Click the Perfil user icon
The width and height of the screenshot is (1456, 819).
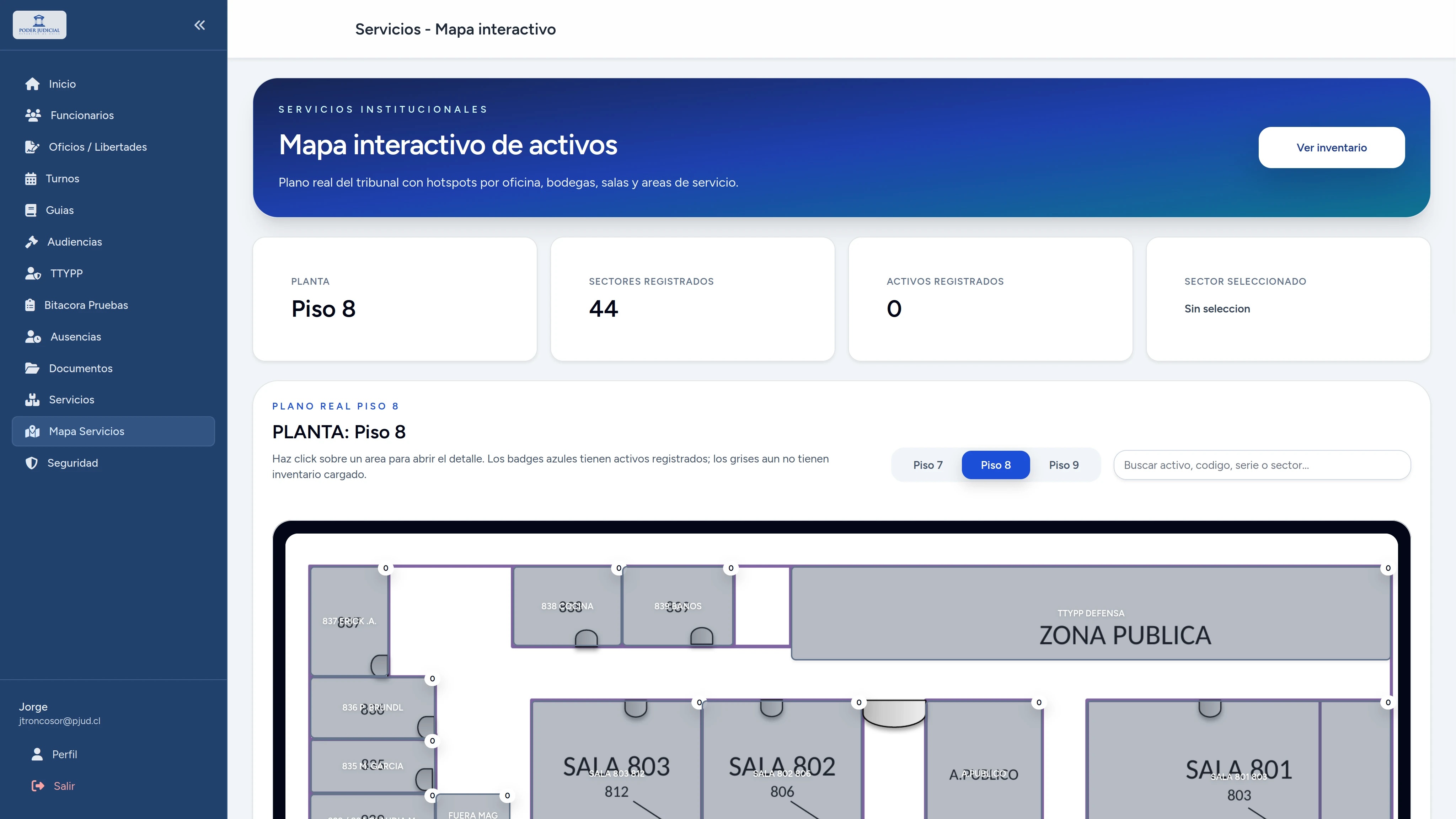(37, 755)
